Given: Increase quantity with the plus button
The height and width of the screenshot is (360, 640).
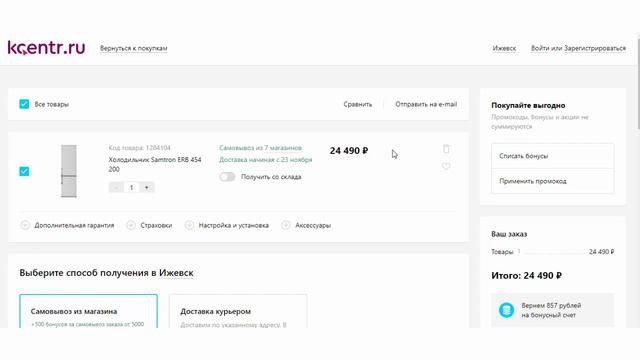Looking at the screenshot, I should (147, 187).
